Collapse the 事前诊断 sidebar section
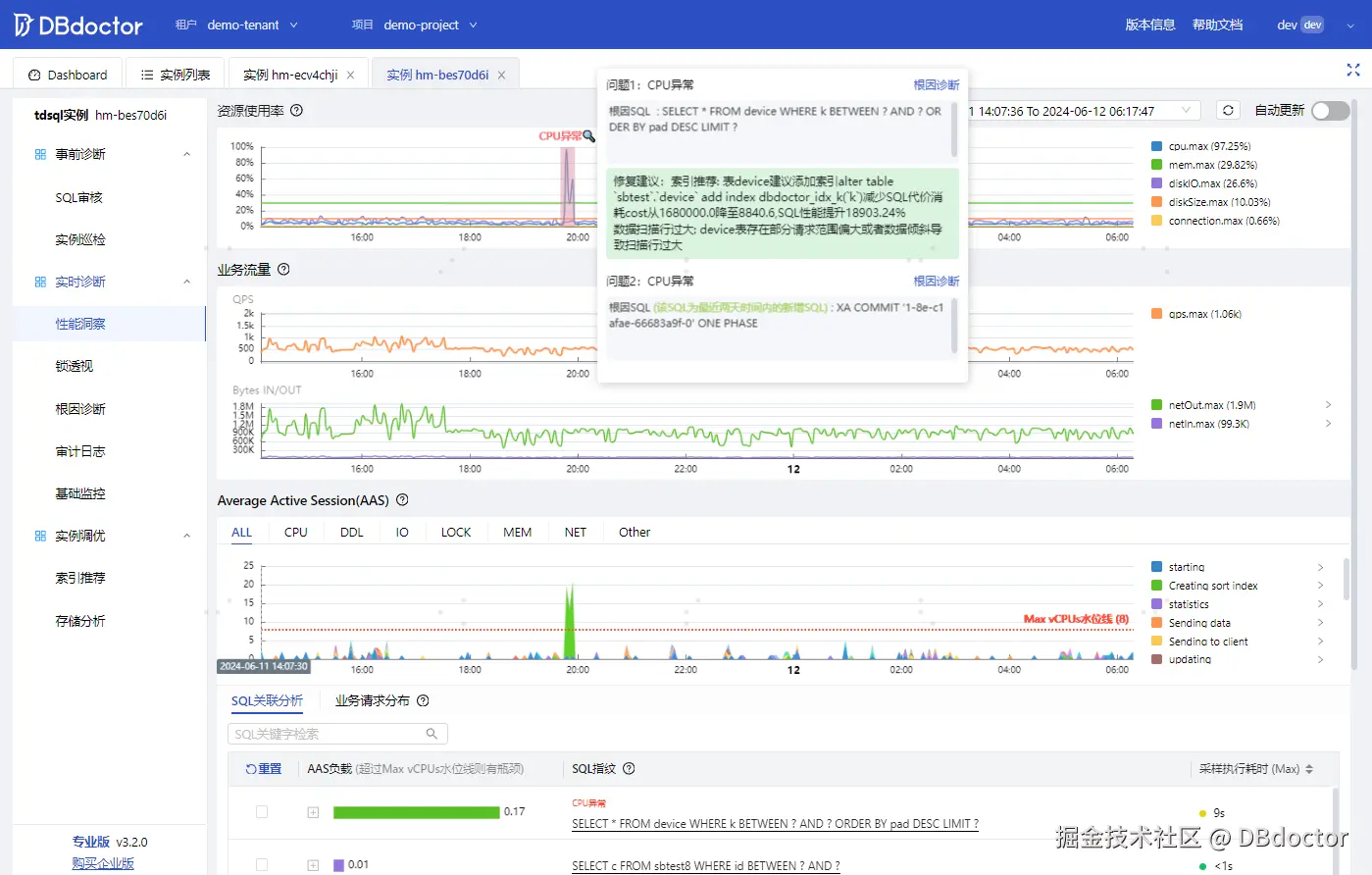 pyautogui.click(x=187, y=154)
